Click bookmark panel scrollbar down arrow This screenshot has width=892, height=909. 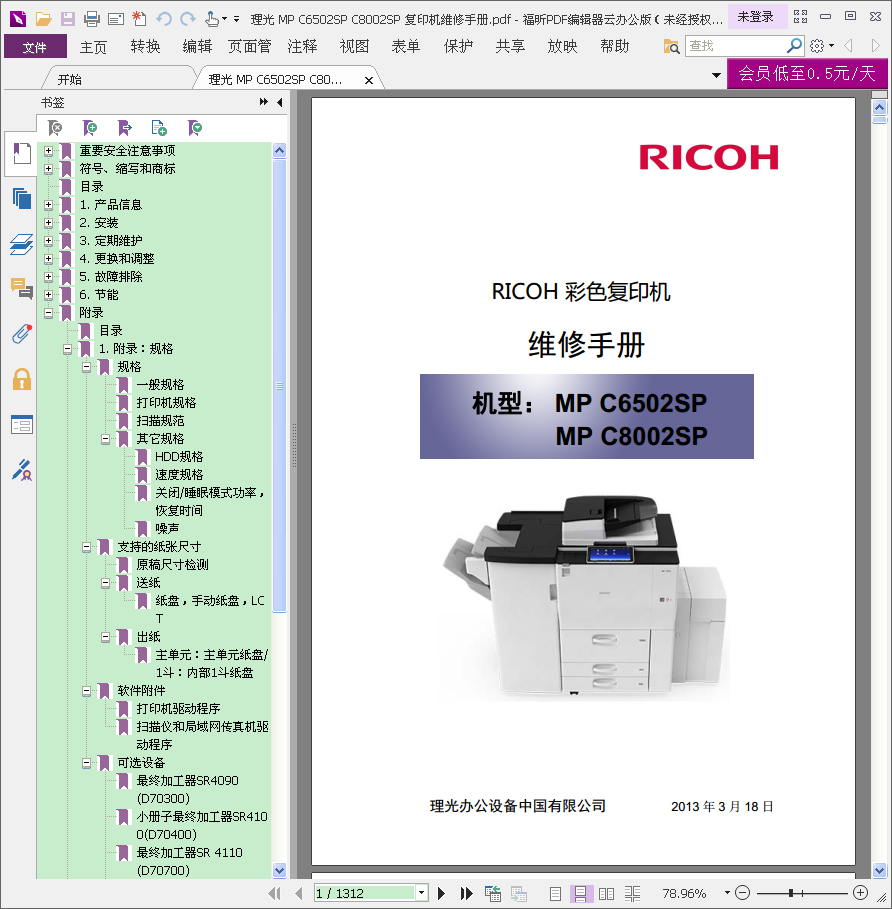[279, 870]
